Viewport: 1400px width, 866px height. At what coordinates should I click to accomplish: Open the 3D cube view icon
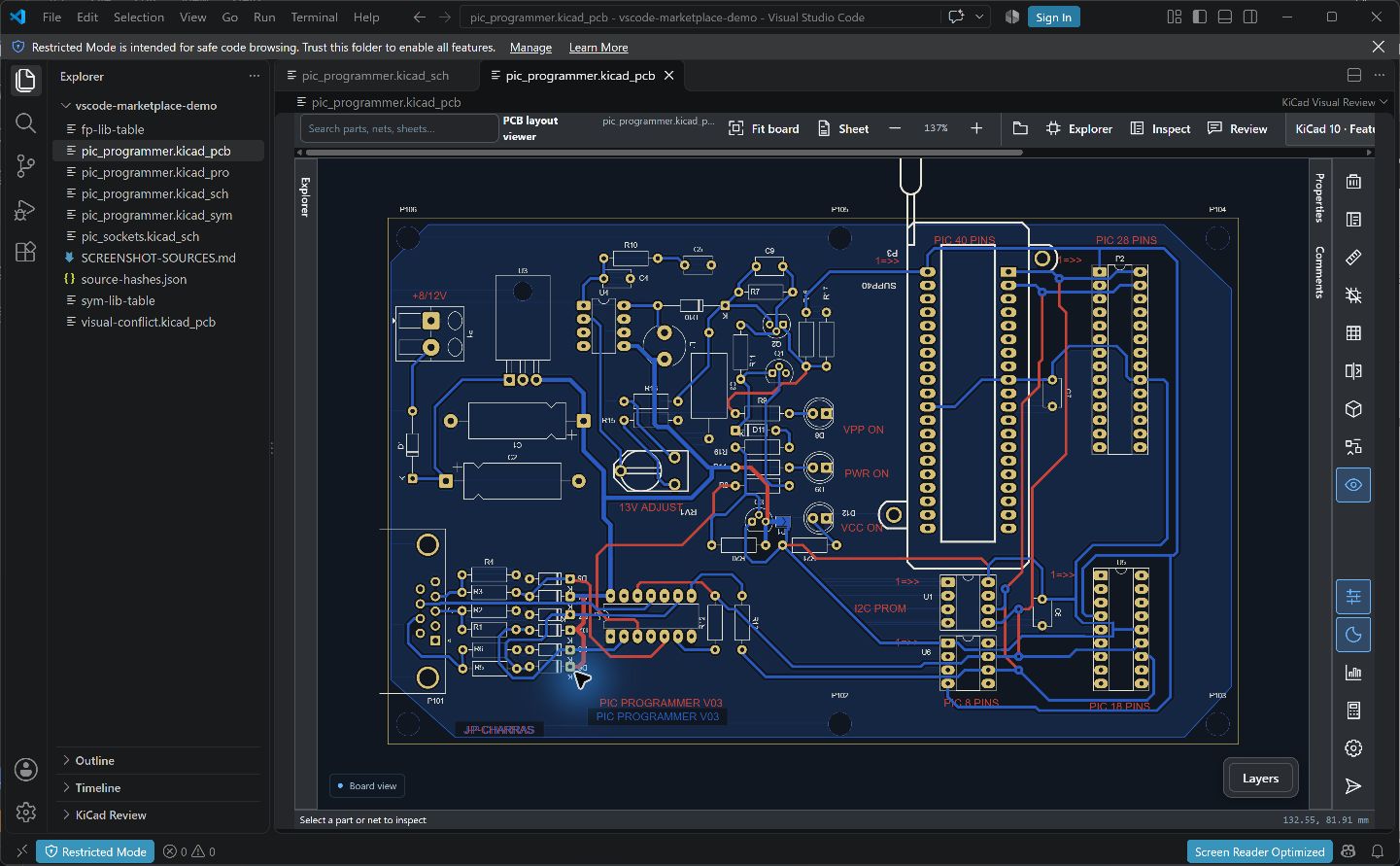tap(1353, 409)
